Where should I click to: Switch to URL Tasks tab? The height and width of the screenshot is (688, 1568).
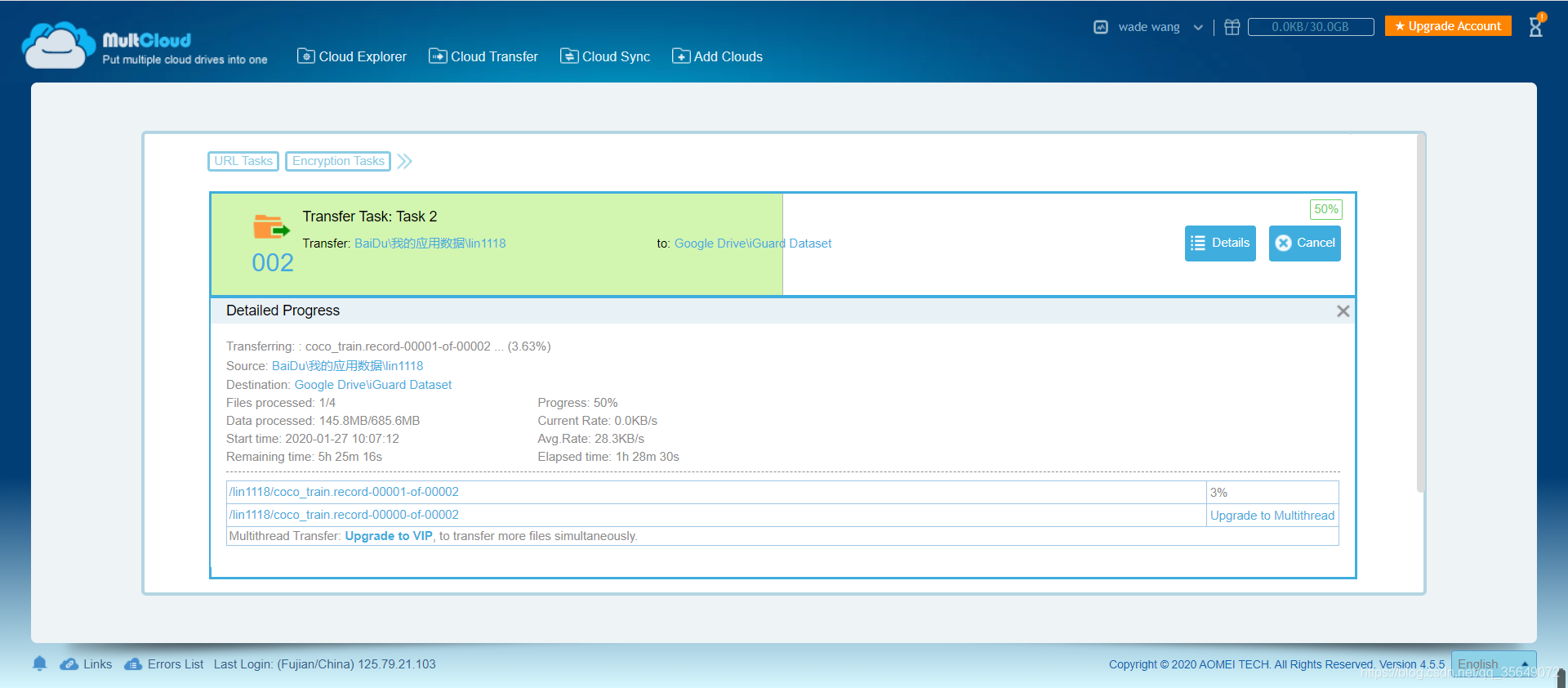coord(243,161)
